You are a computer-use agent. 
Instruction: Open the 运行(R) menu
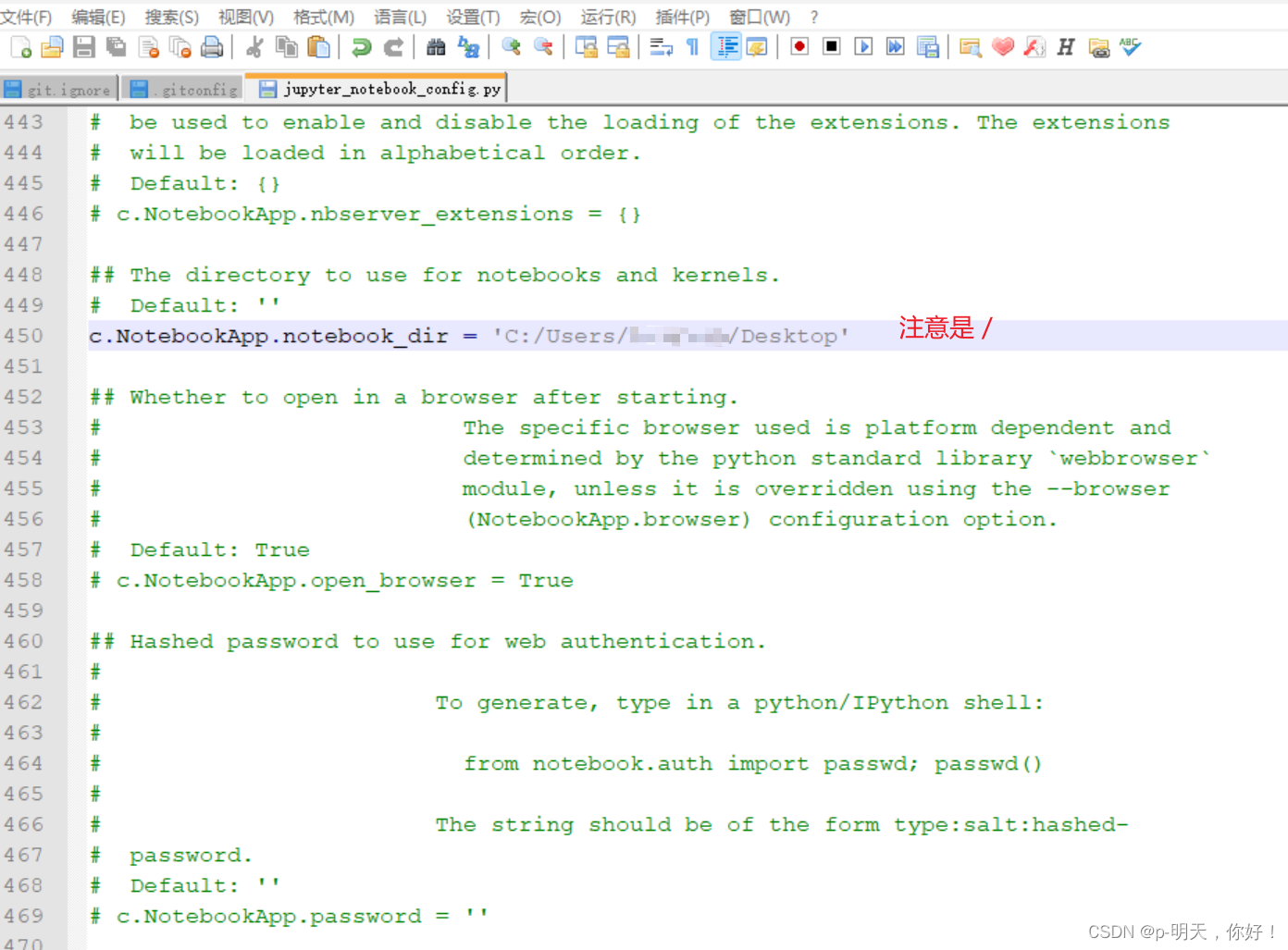[608, 18]
